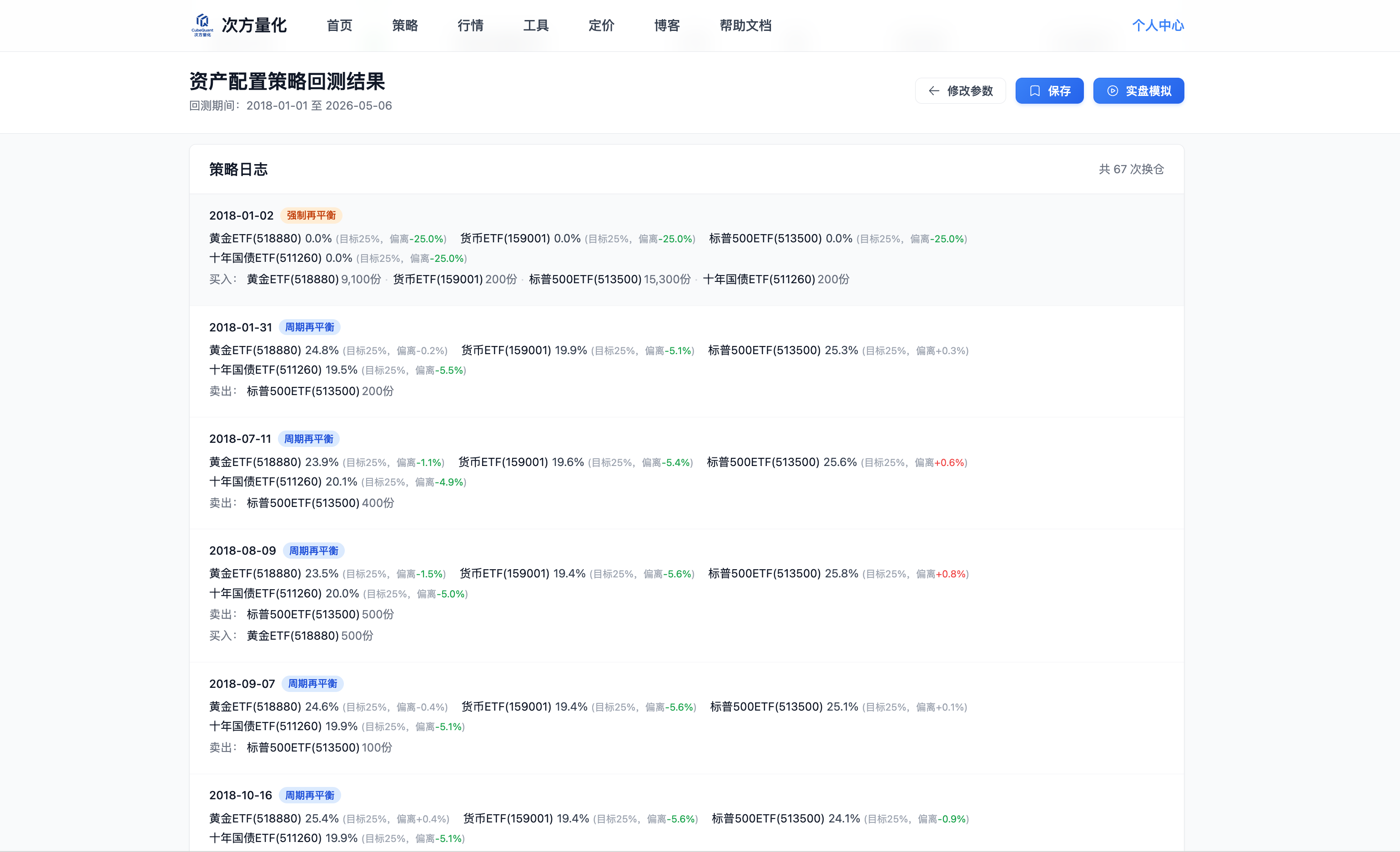Image resolution: width=1400 pixels, height=852 pixels.
Task: Open the 策略 navigation item
Action: pos(404,25)
